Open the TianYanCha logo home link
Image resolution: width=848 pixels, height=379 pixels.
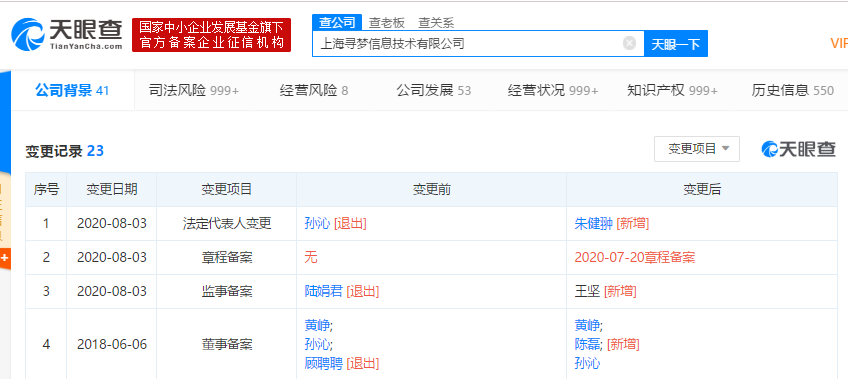point(67,35)
